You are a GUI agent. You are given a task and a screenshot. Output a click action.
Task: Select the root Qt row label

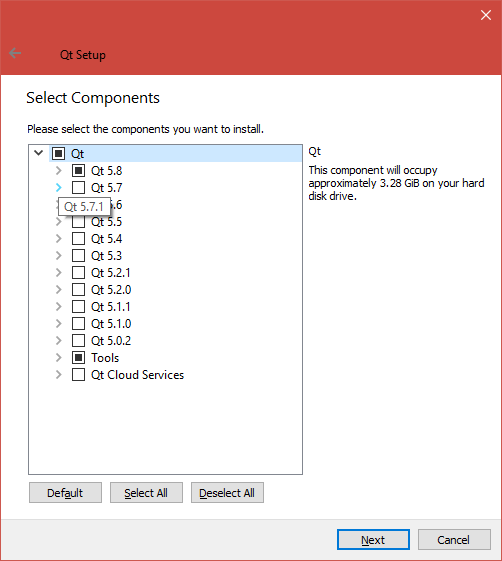(x=77, y=153)
